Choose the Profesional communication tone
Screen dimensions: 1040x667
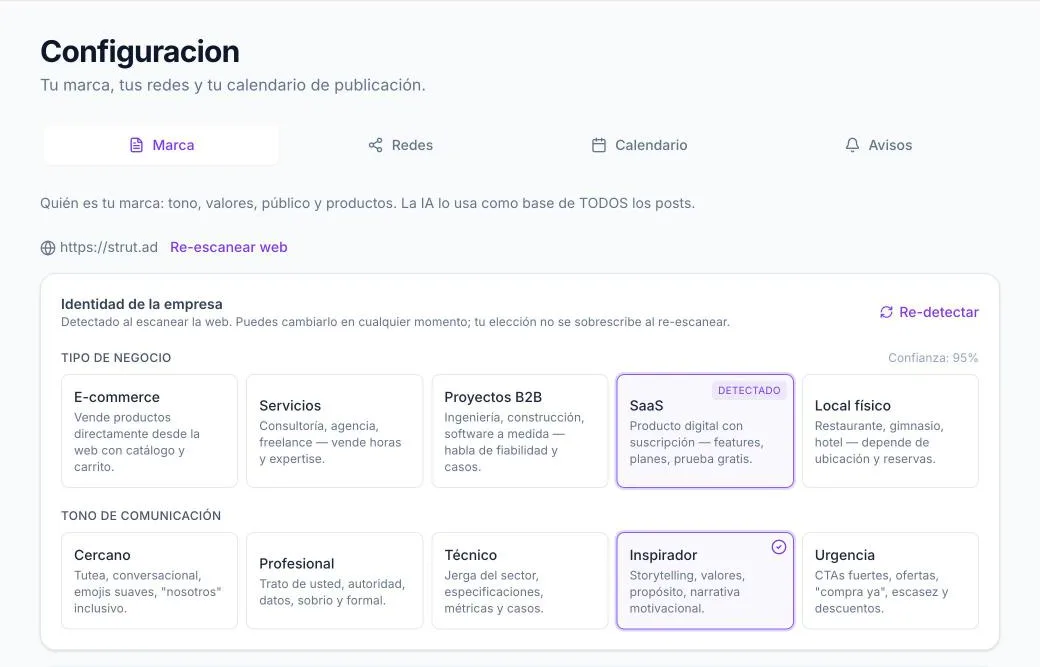coord(334,581)
